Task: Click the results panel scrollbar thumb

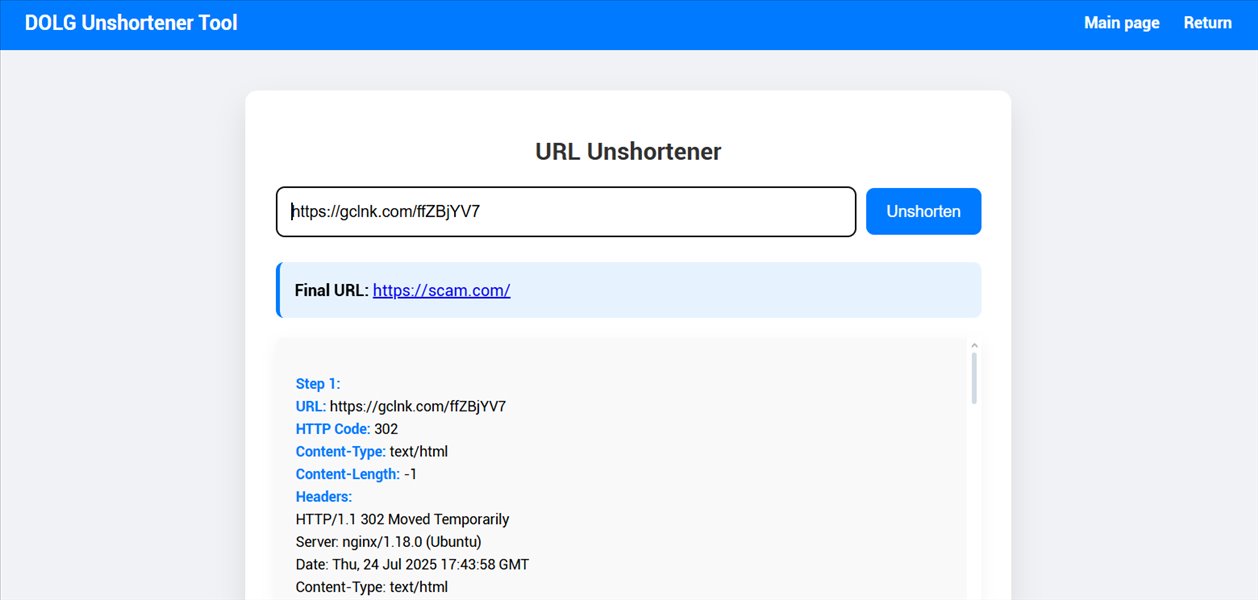Action: pos(974,378)
